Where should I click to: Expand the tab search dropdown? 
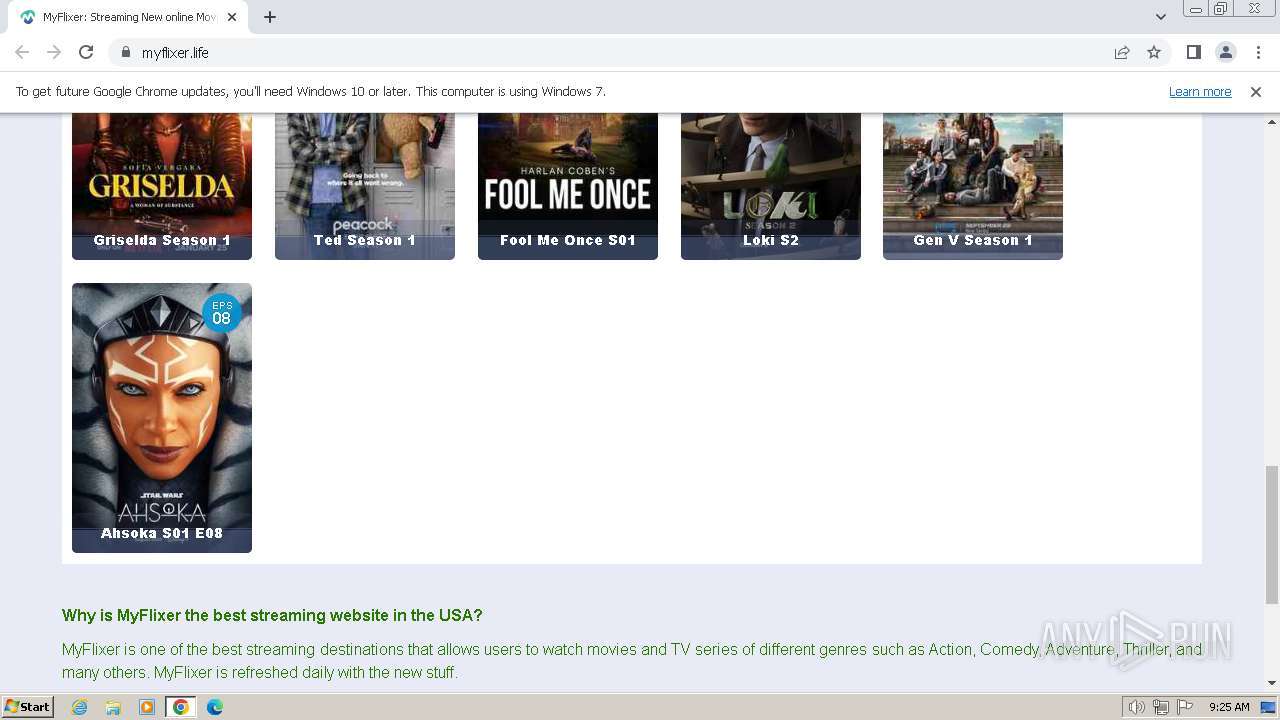[1160, 17]
